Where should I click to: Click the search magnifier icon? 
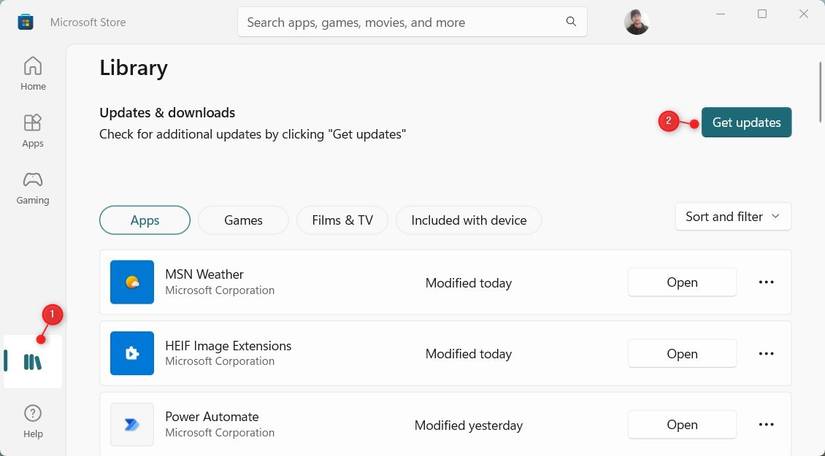[x=571, y=22]
